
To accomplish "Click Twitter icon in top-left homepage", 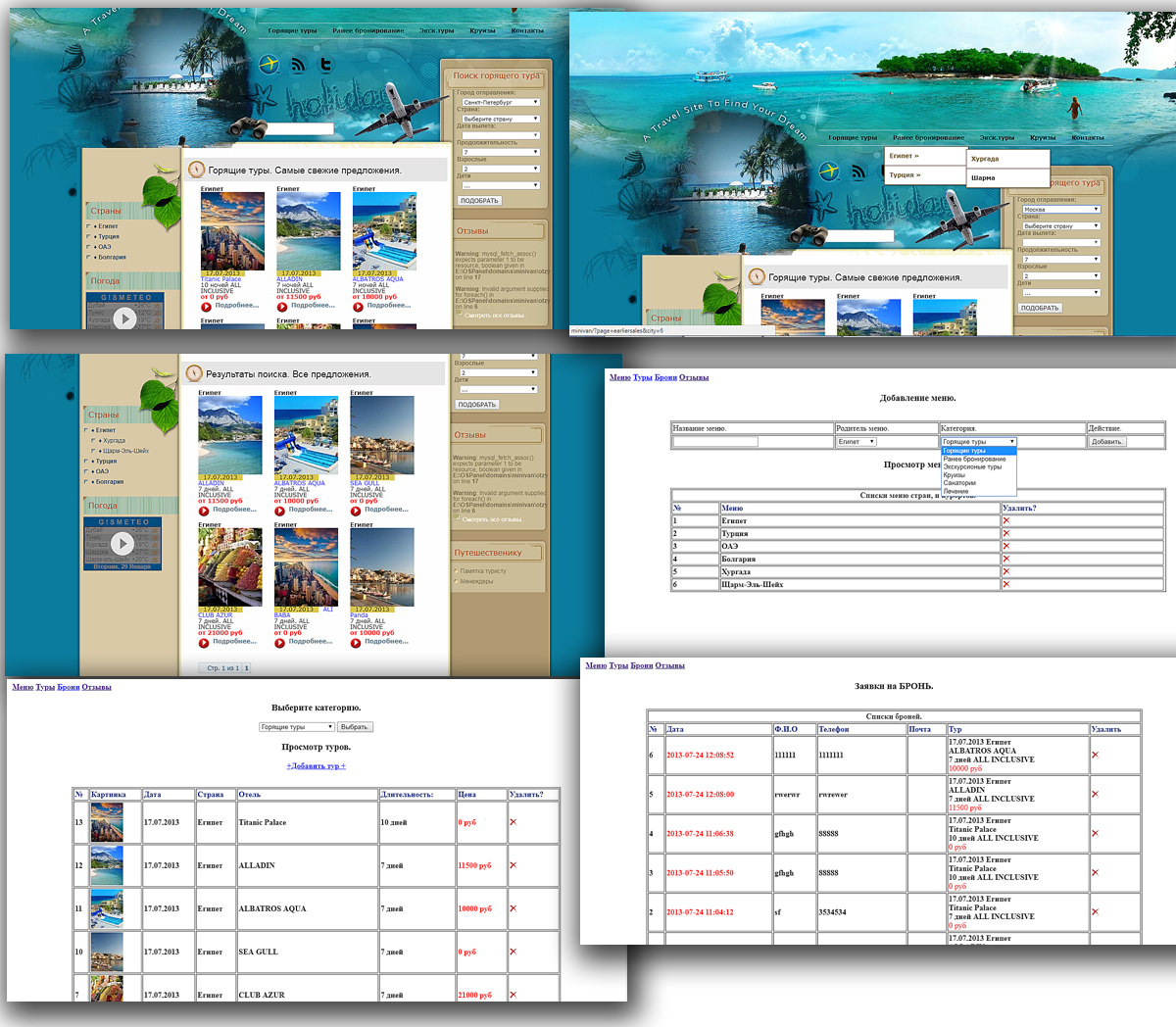I will click(326, 65).
